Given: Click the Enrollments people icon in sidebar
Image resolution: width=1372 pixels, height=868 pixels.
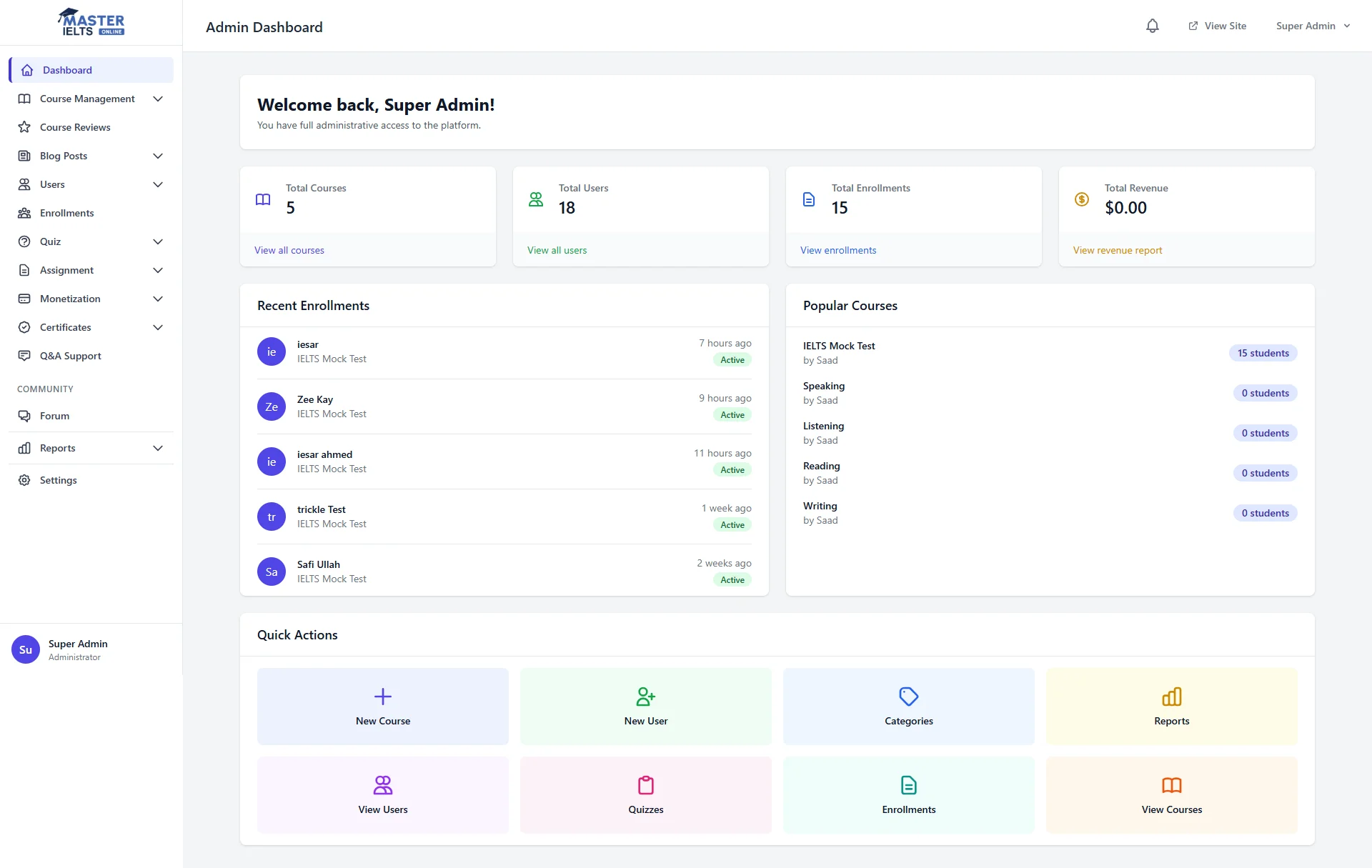Looking at the screenshot, I should pyautogui.click(x=24, y=213).
